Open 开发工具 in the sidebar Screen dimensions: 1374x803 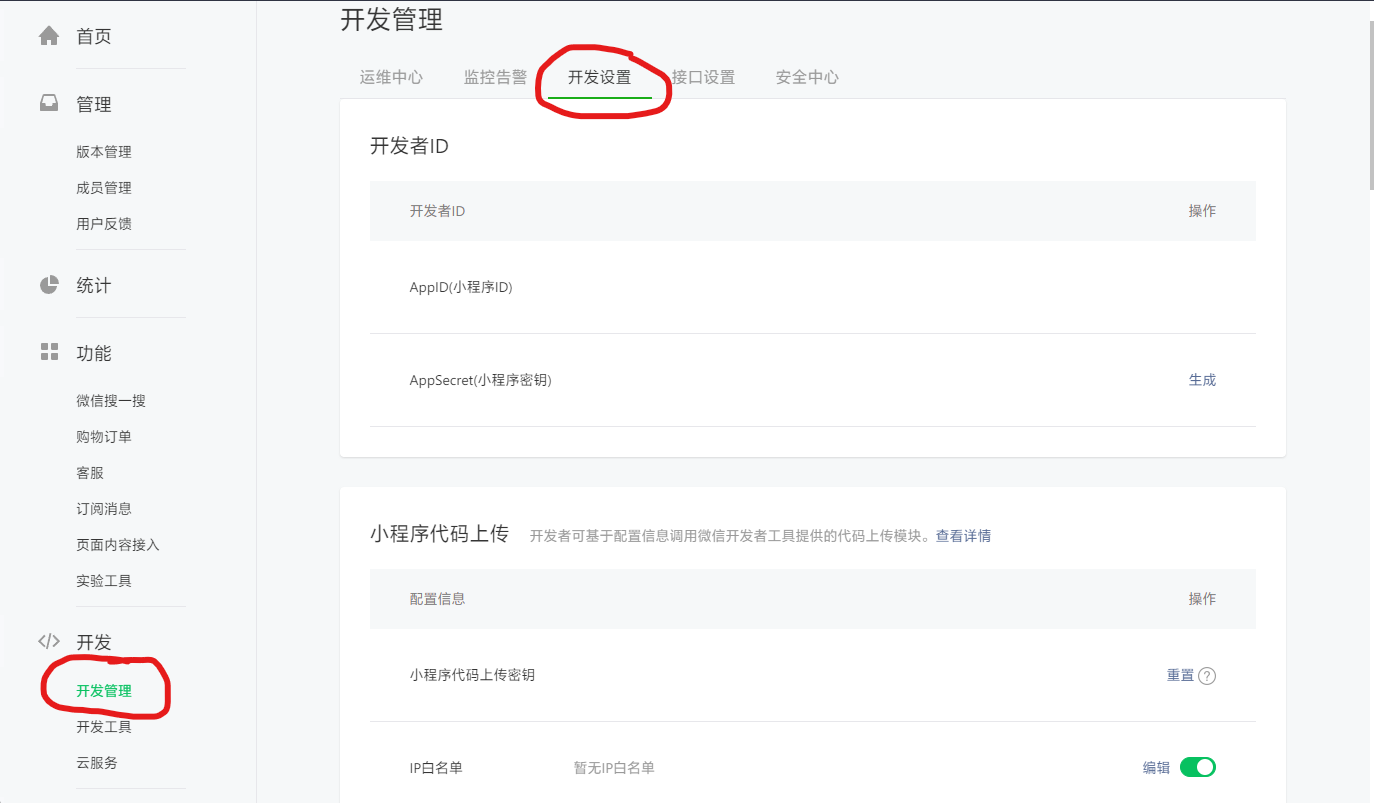(x=104, y=727)
